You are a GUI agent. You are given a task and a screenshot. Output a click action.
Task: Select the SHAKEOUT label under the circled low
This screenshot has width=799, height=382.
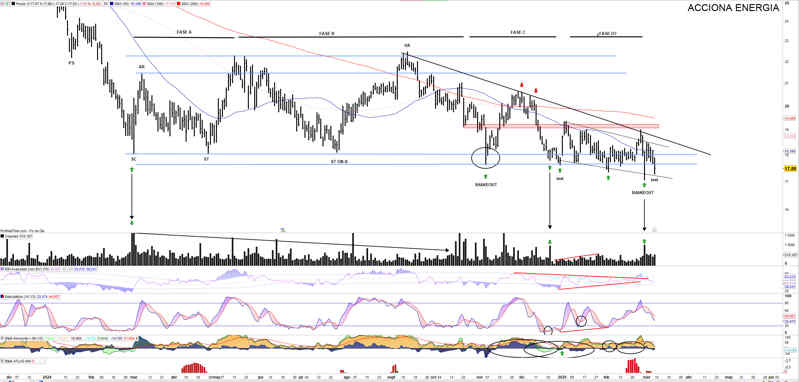[x=486, y=184]
